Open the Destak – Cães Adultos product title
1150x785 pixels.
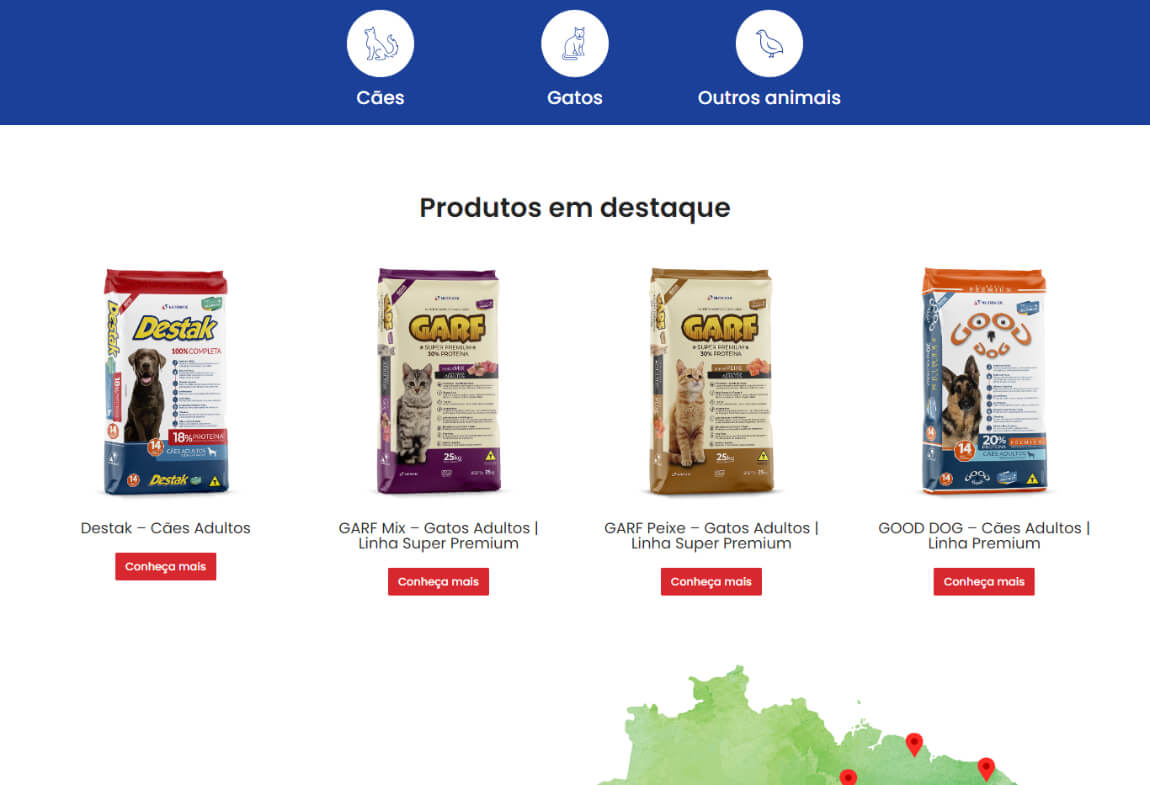(166, 528)
